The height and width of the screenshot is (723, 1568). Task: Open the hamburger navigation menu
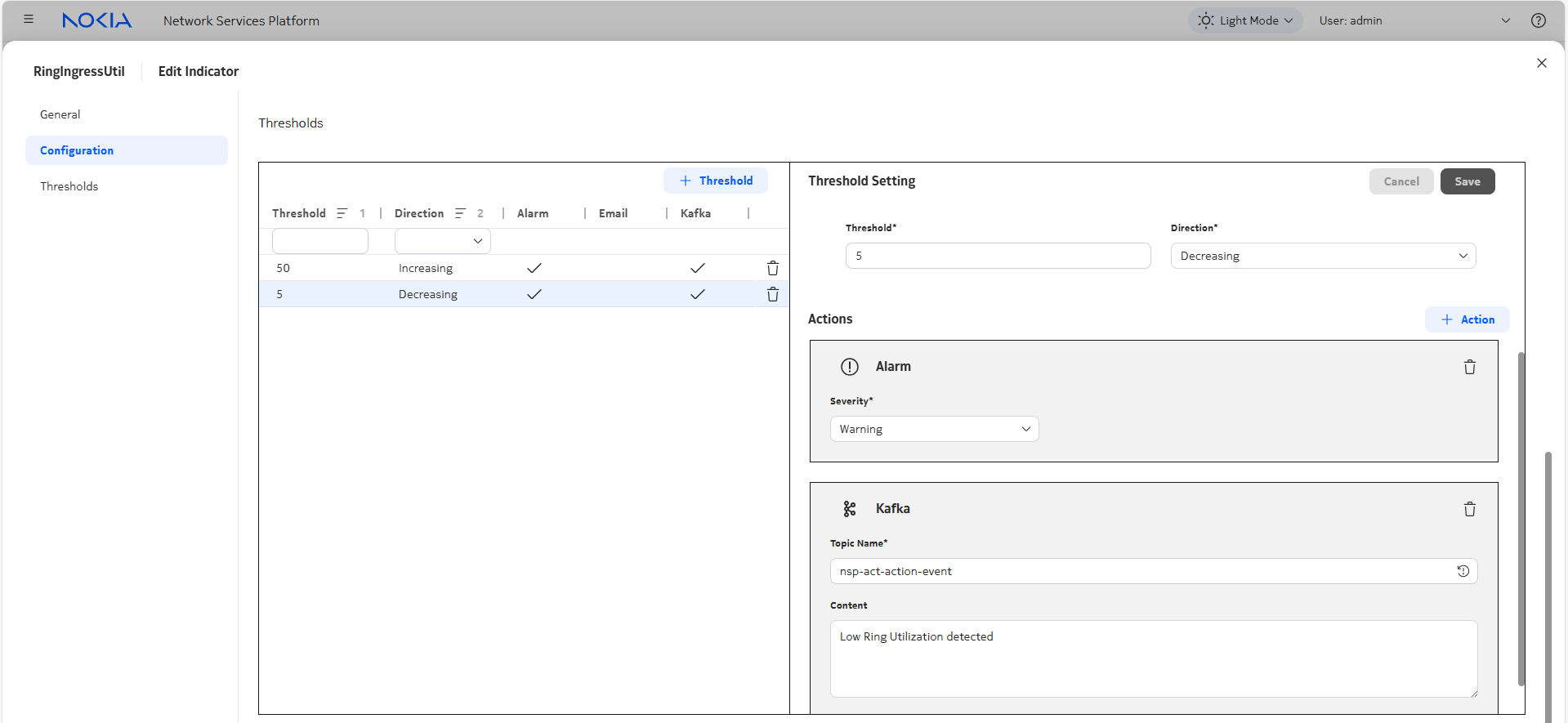(x=29, y=20)
